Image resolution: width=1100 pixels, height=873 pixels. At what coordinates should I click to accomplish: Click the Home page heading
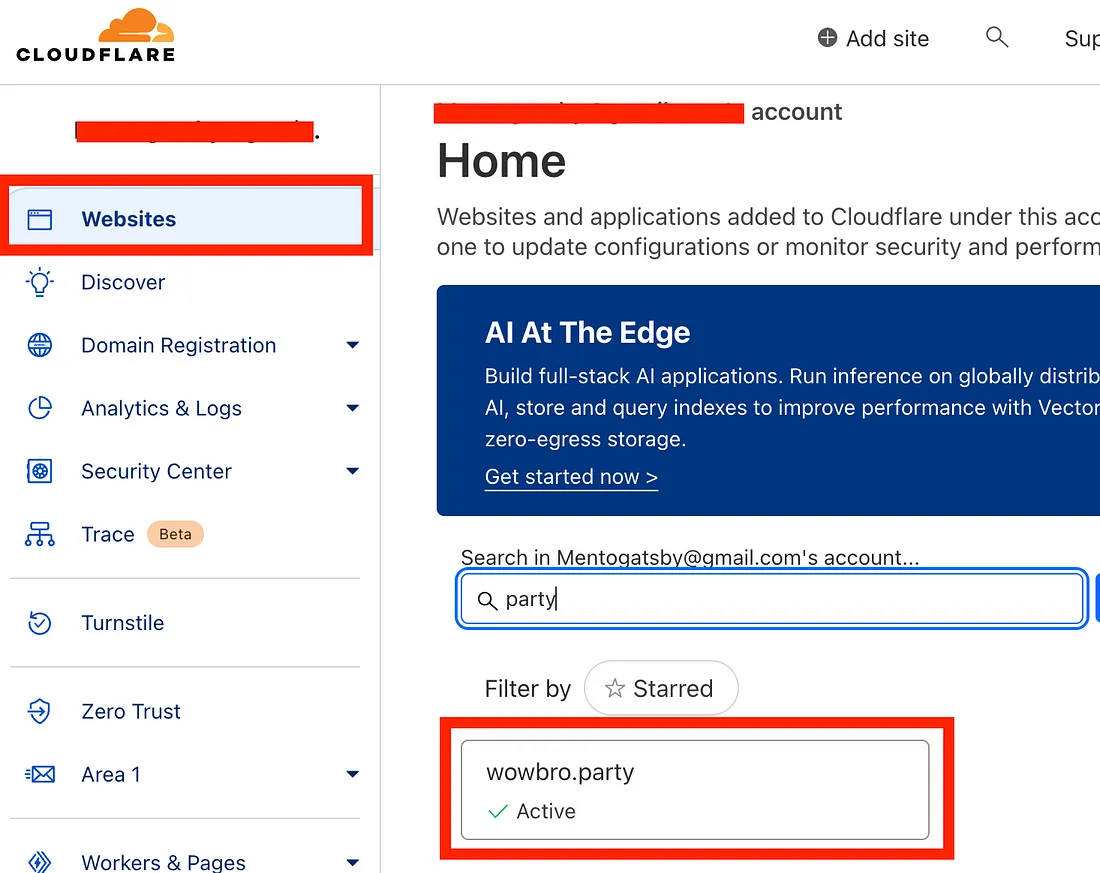[502, 161]
